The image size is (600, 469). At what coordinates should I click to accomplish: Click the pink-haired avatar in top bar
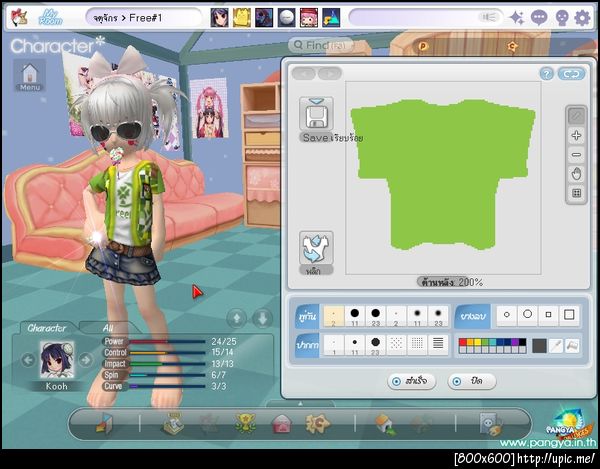click(309, 18)
